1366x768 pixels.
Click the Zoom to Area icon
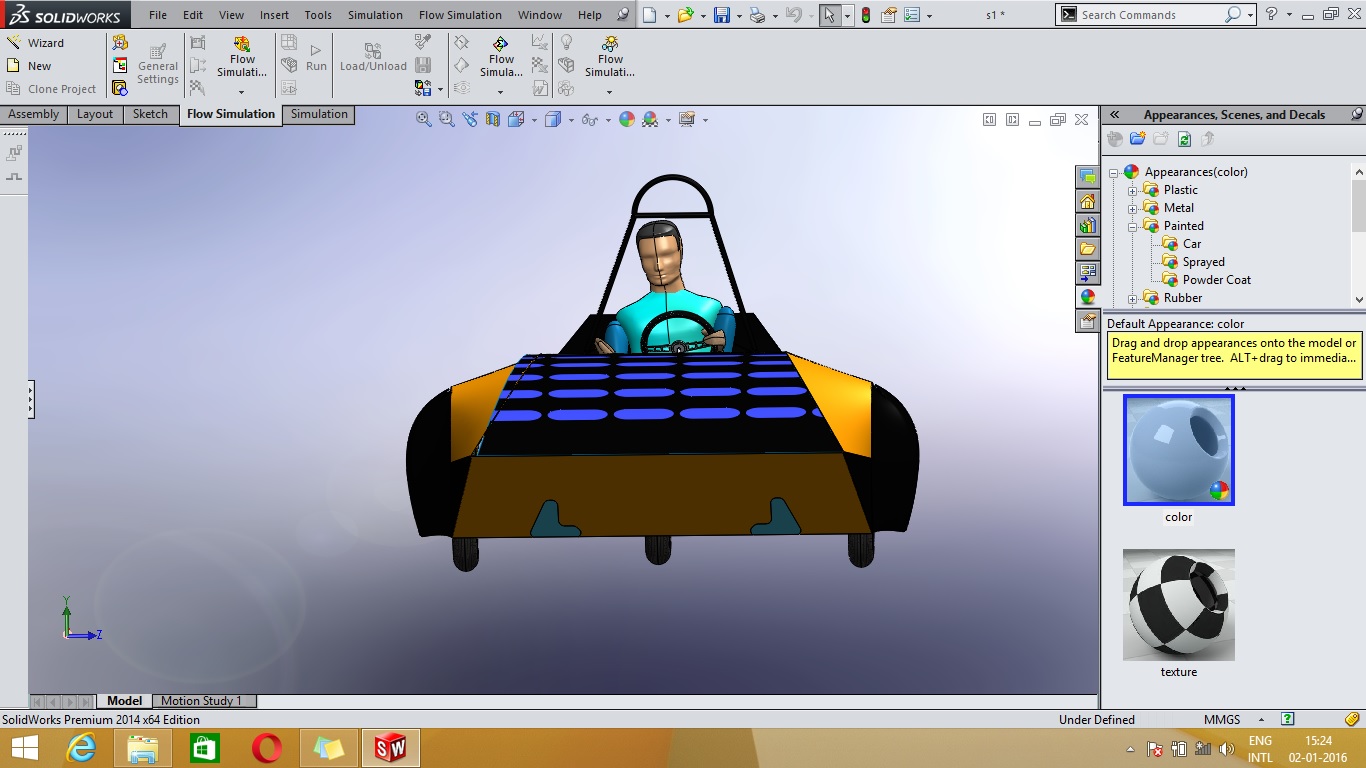click(446, 119)
